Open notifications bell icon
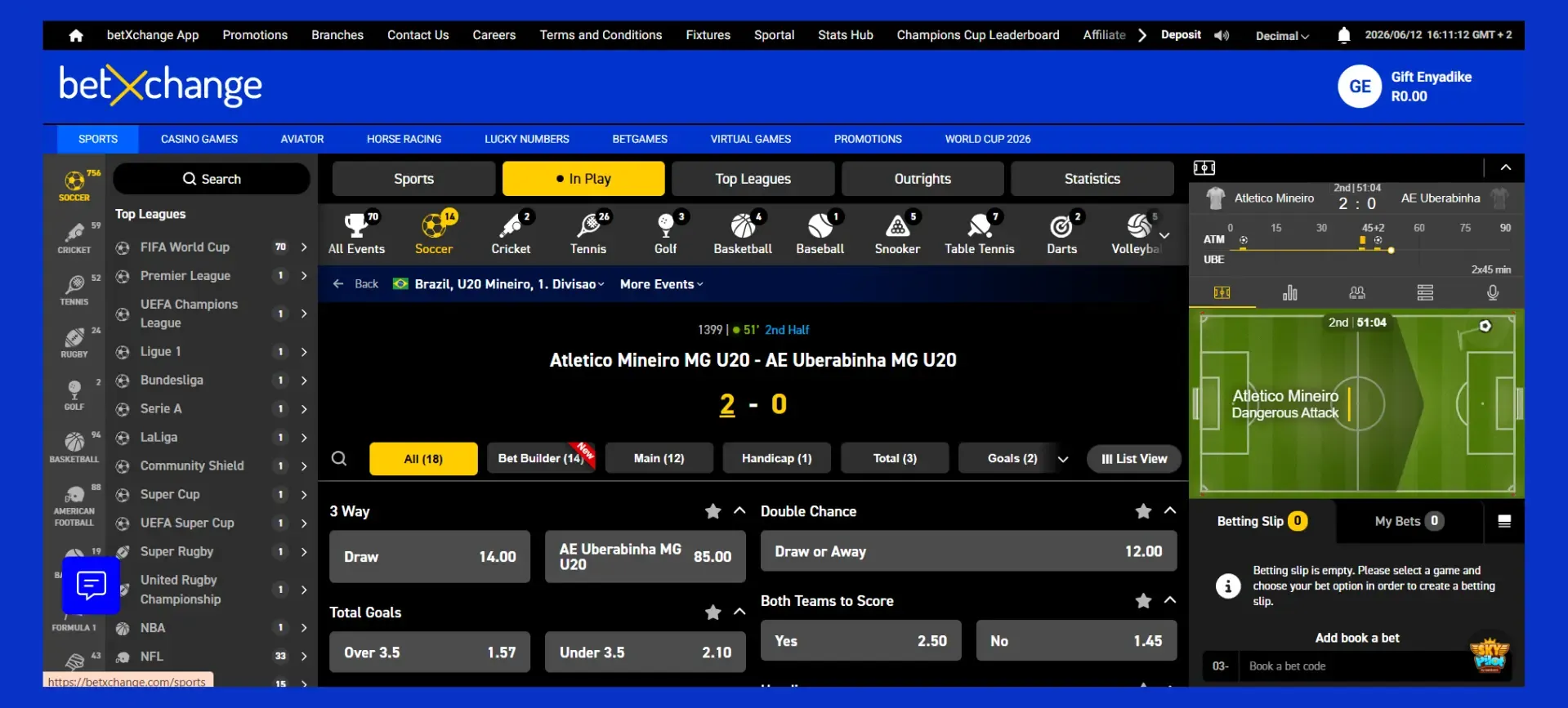Screen dimensions: 1568x708 (1343, 35)
